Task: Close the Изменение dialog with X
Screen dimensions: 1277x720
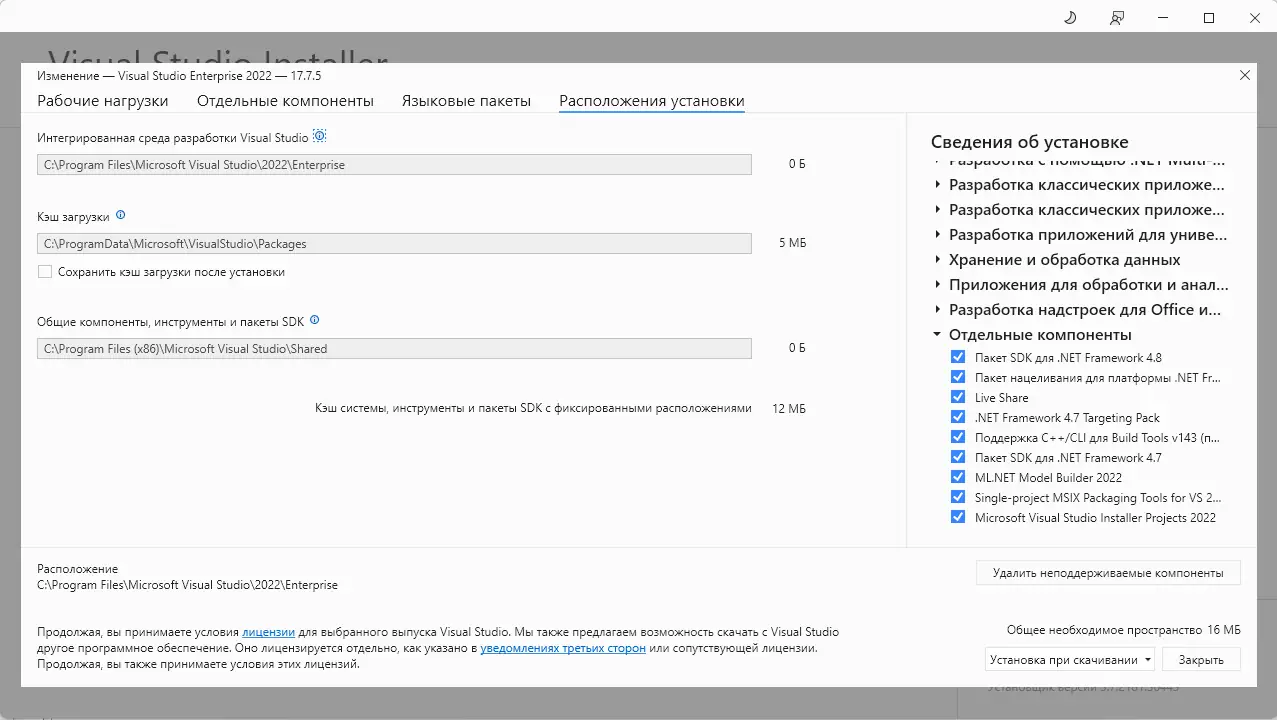Action: (x=1245, y=75)
